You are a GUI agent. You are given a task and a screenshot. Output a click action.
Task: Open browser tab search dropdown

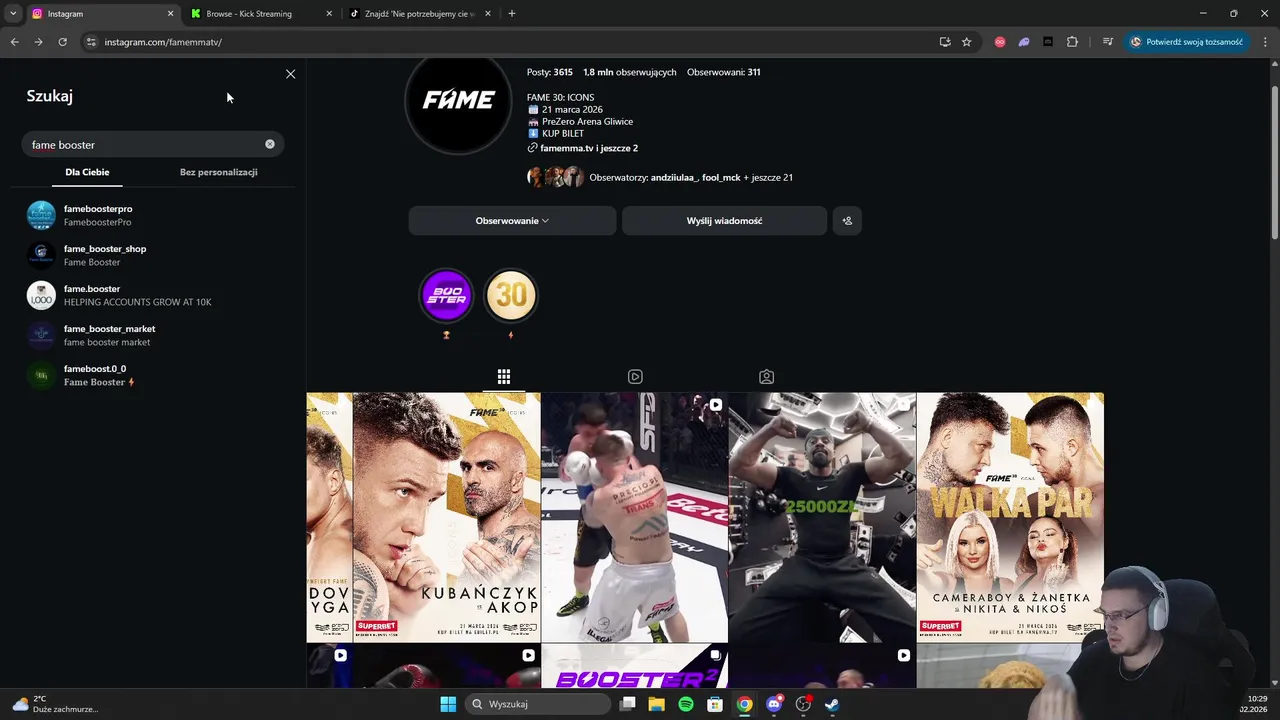tap(12, 14)
